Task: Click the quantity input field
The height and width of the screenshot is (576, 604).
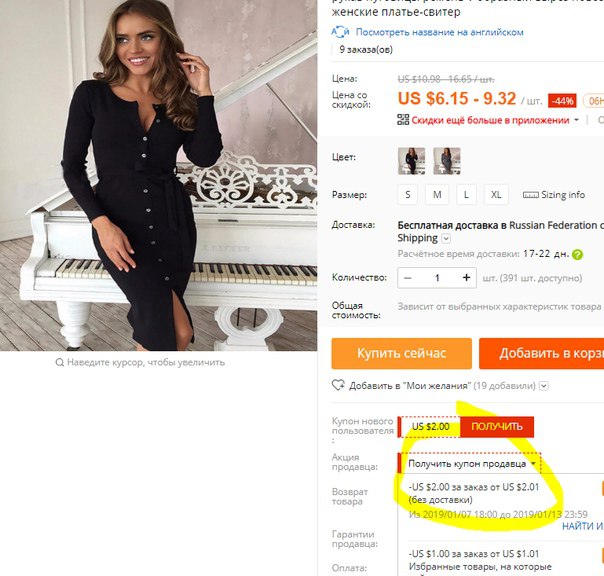Action: (x=437, y=278)
